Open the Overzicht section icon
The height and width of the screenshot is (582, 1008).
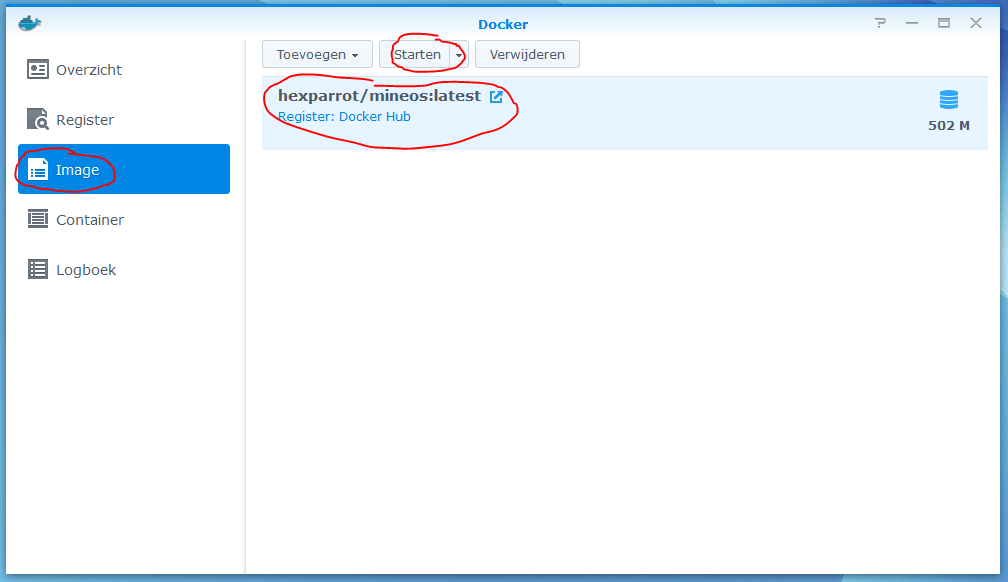pos(37,69)
